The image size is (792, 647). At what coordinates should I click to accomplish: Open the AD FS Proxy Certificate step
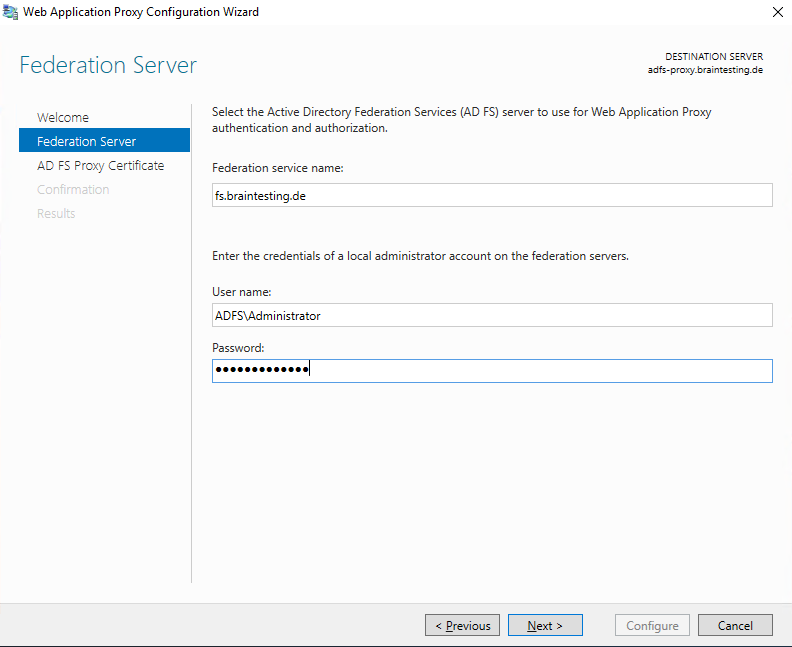[x=101, y=165]
